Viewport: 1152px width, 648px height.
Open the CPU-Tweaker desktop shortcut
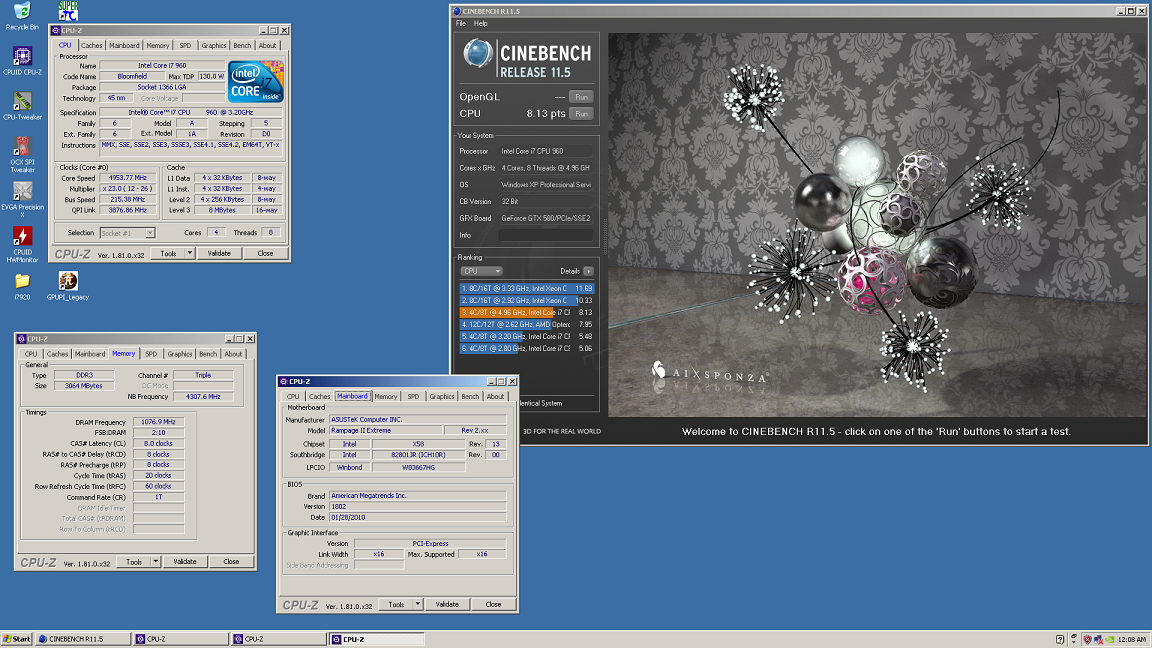click(x=22, y=106)
